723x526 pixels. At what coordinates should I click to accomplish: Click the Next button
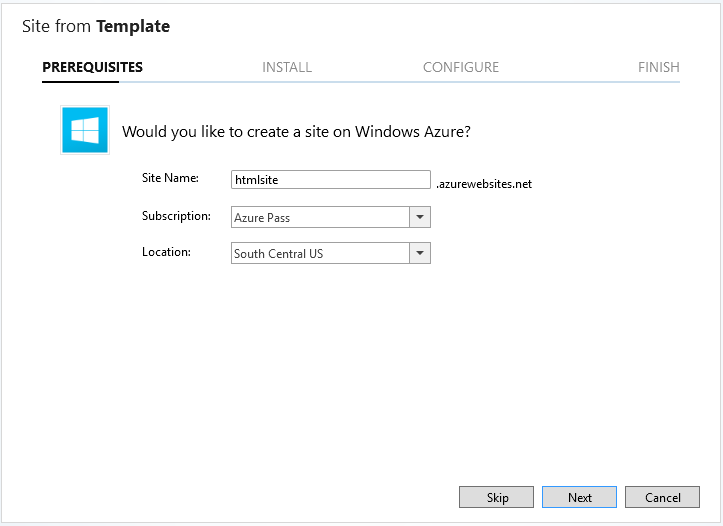[x=580, y=497]
